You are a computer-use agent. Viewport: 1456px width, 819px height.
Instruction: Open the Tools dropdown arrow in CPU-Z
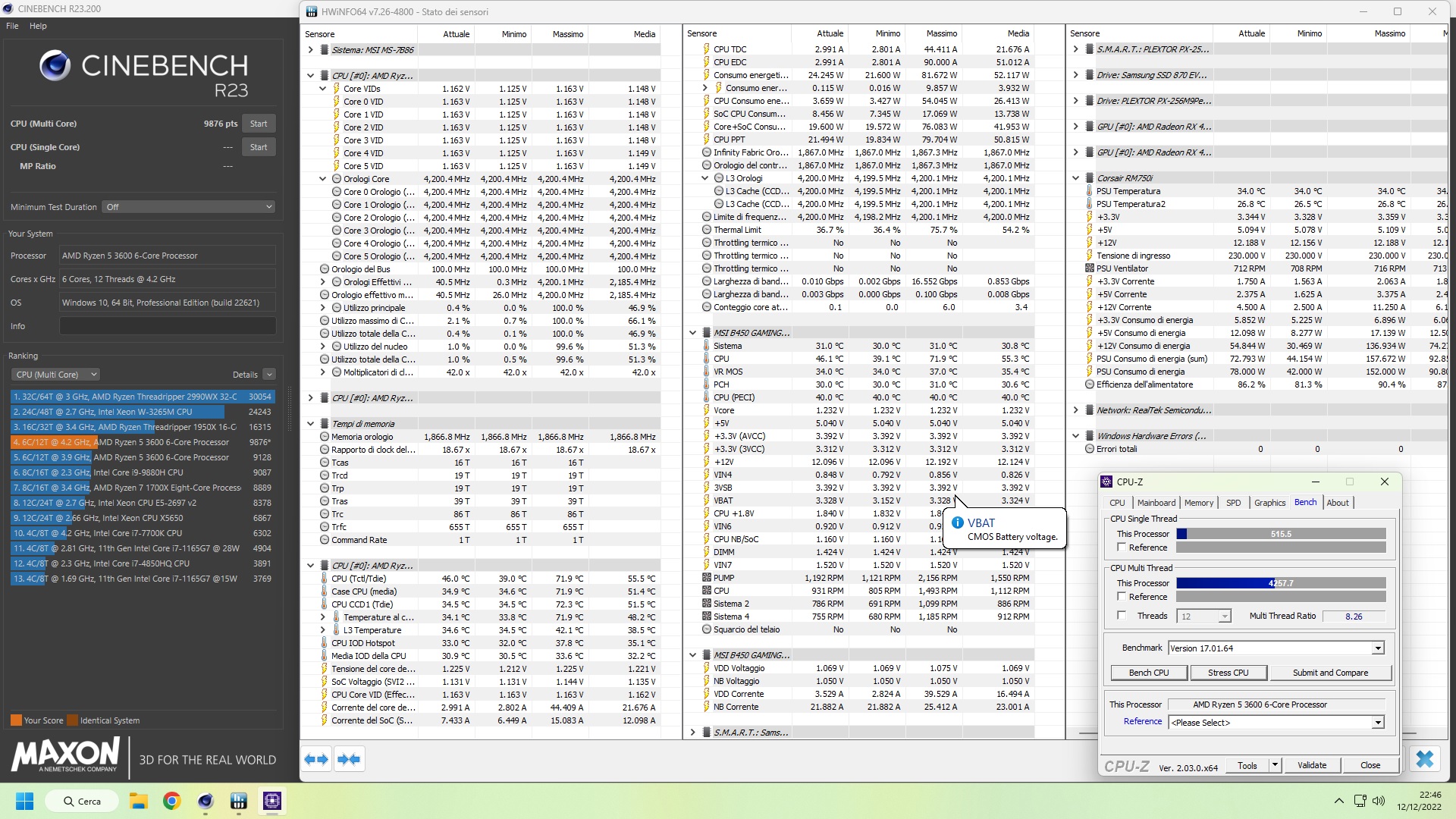tap(1275, 765)
